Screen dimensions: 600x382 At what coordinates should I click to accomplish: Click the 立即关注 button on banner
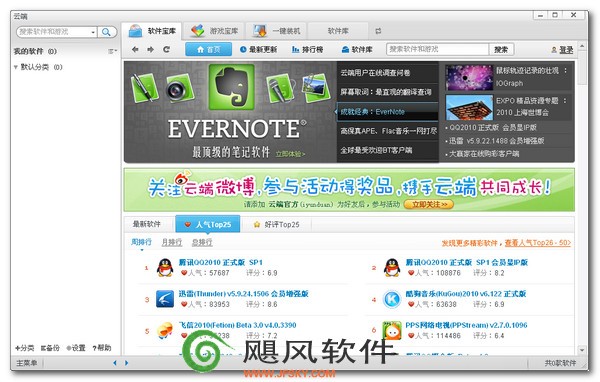click(429, 204)
